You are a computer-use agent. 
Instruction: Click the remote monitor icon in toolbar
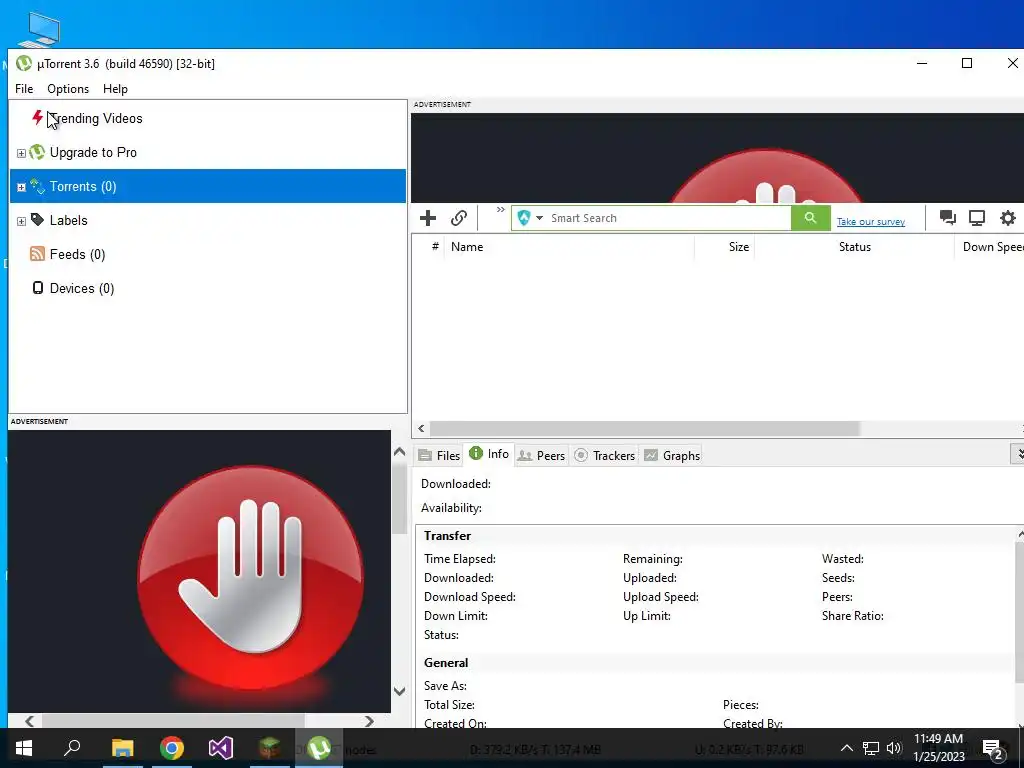tap(977, 218)
